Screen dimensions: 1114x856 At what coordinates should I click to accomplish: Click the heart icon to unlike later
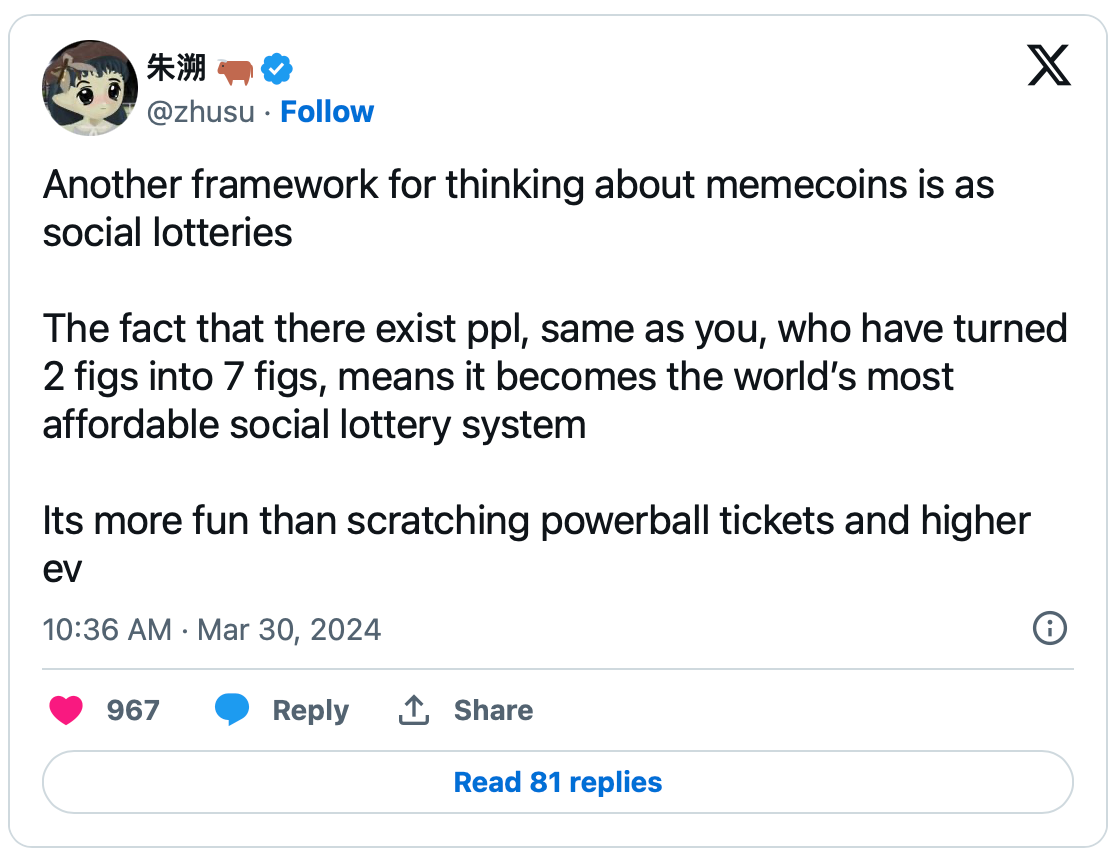pos(66,710)
